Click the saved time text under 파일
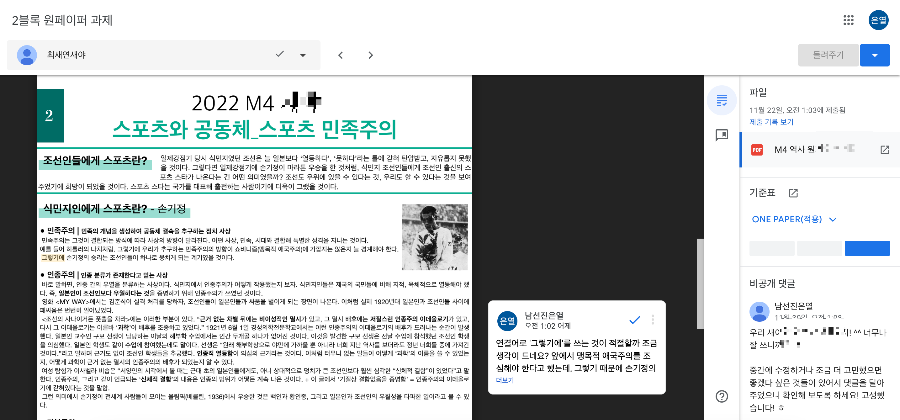The image size is (900, 420). click(x=797, y=110)
